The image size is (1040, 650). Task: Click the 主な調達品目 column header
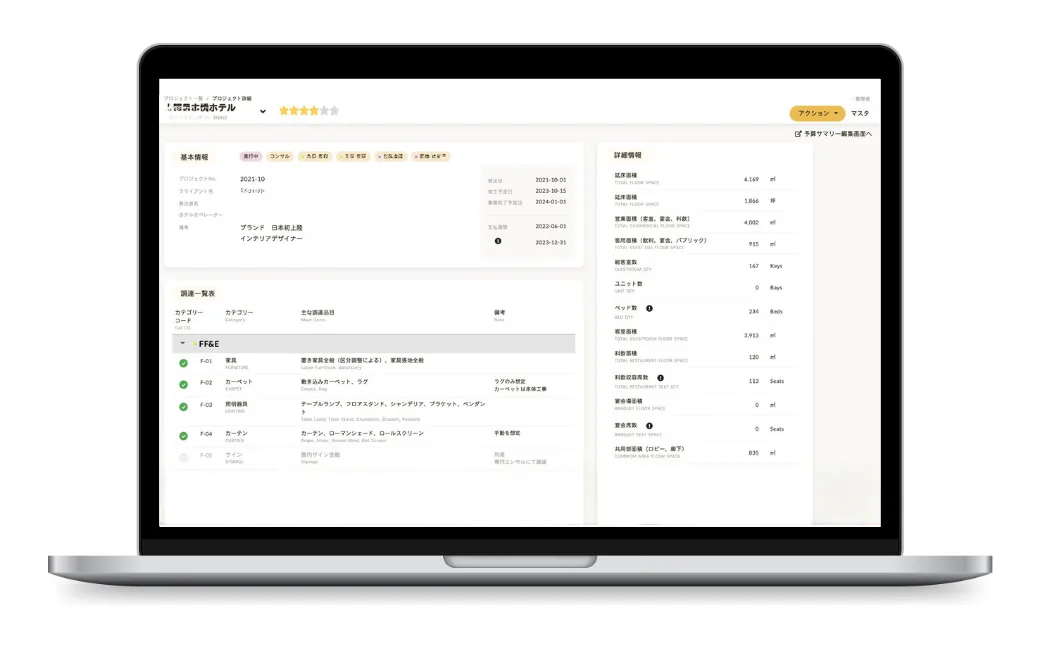318,312
